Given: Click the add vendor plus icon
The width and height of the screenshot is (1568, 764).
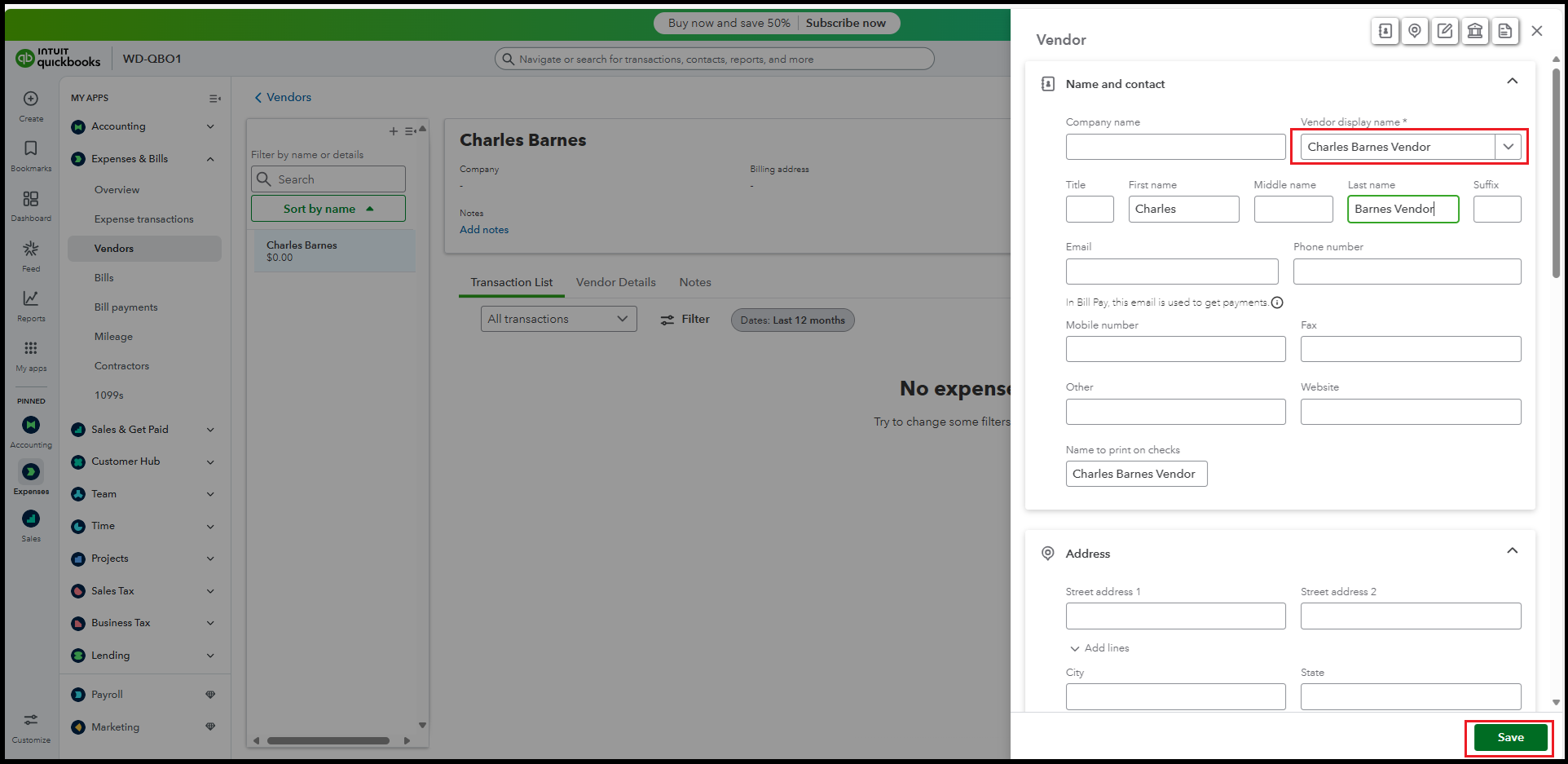Looking at the screenshot, I should [x=394, y=131].
